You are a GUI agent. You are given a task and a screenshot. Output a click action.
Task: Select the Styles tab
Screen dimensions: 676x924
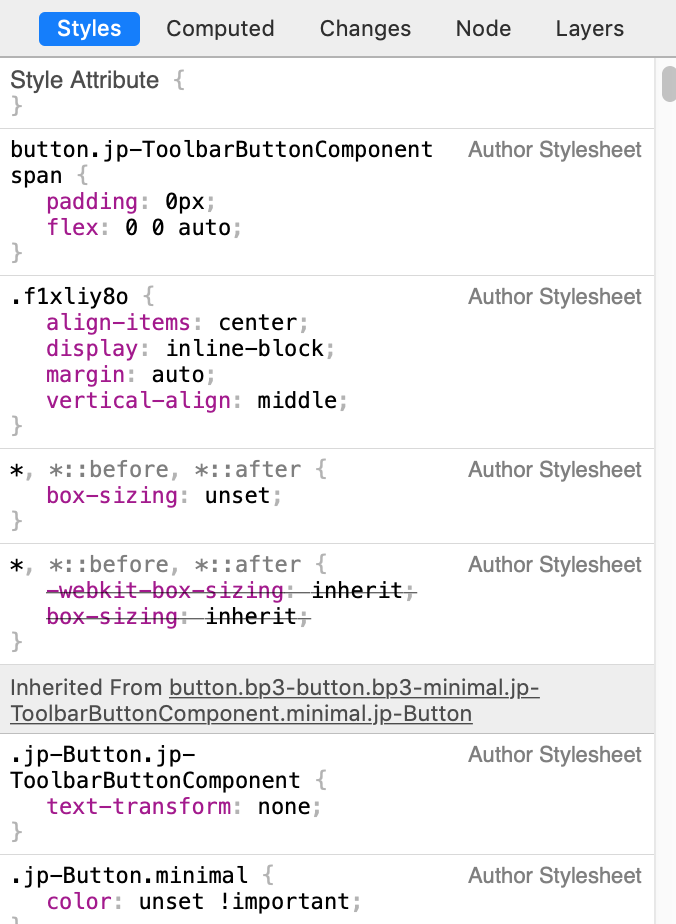(89, 29)
